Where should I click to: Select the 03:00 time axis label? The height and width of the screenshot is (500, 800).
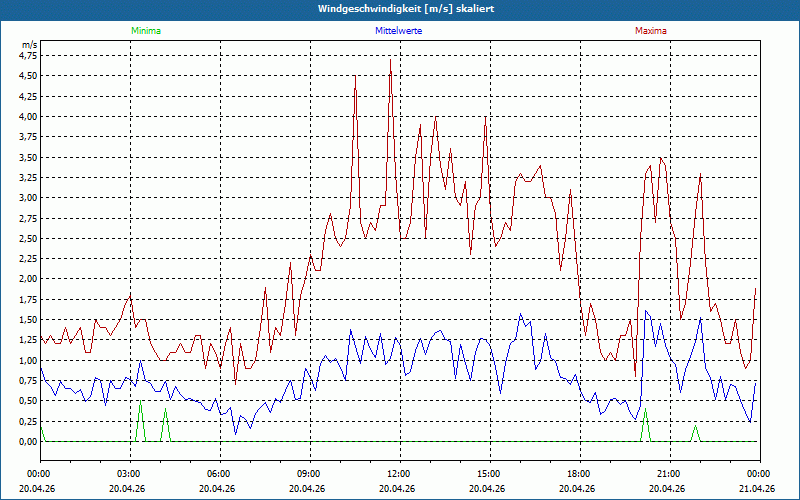pyautogui.click(x=129, y=474)
